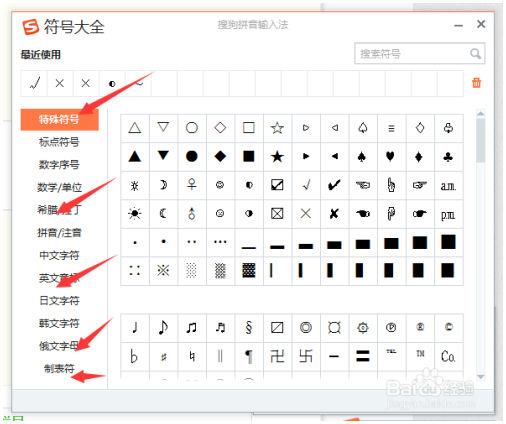Open the 数字序号 category

[x=59, y=165]
